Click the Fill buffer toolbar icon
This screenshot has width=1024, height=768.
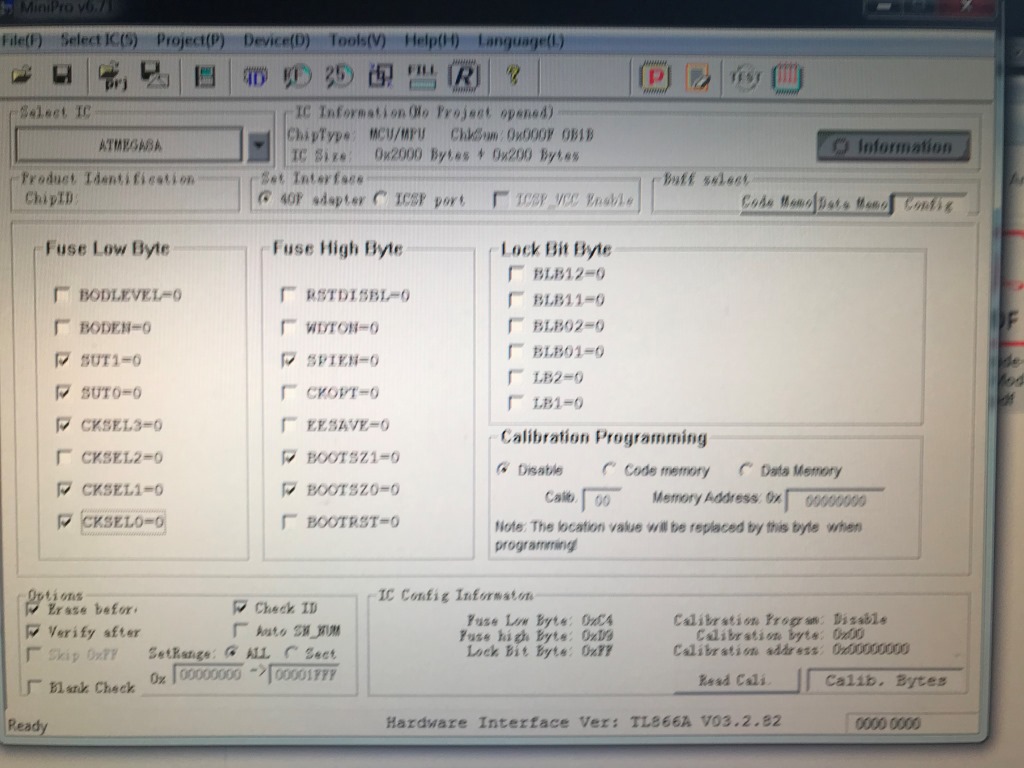coord(423,76)
